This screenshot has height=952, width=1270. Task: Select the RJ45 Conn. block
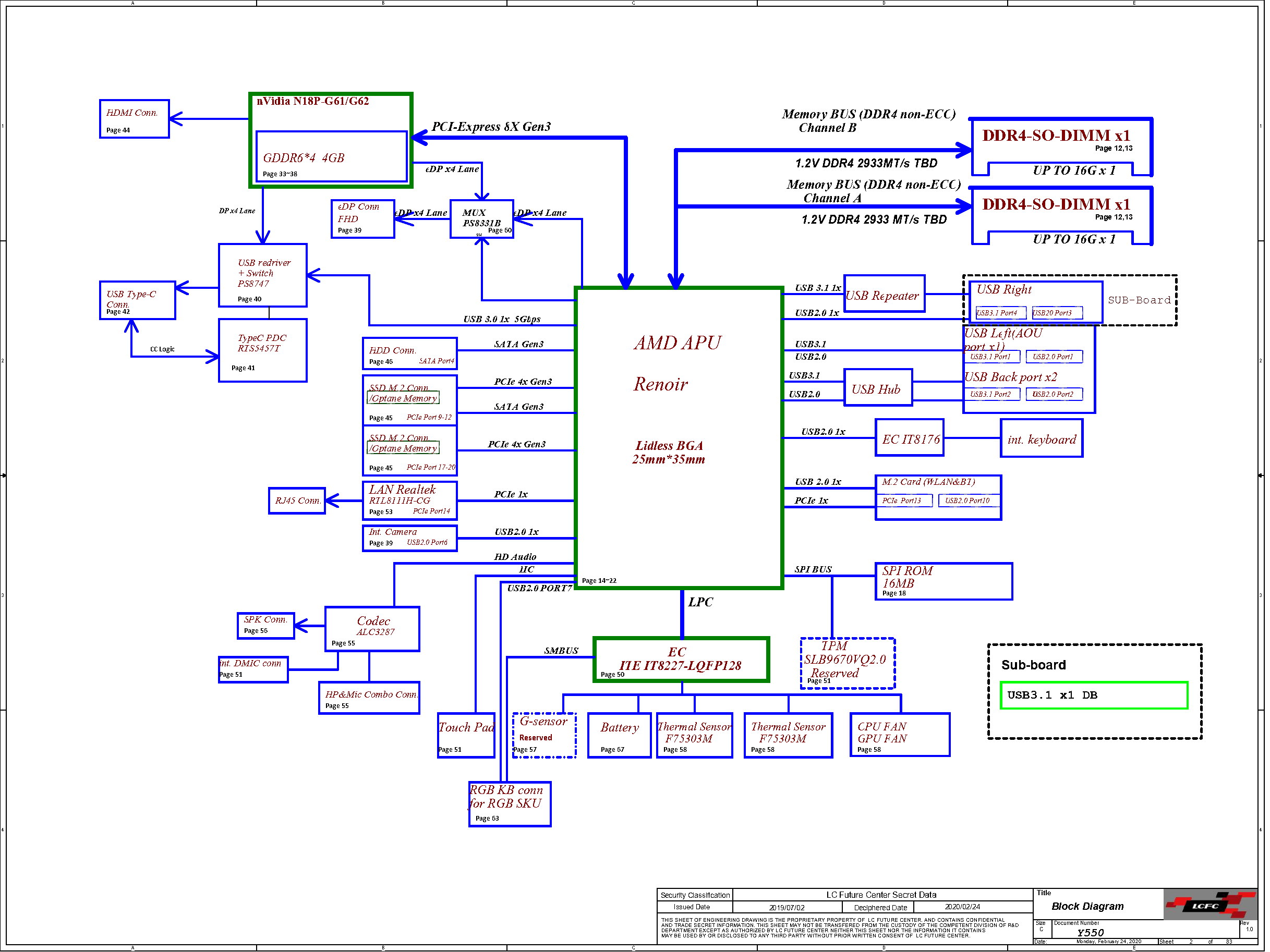tap(297, 501)
